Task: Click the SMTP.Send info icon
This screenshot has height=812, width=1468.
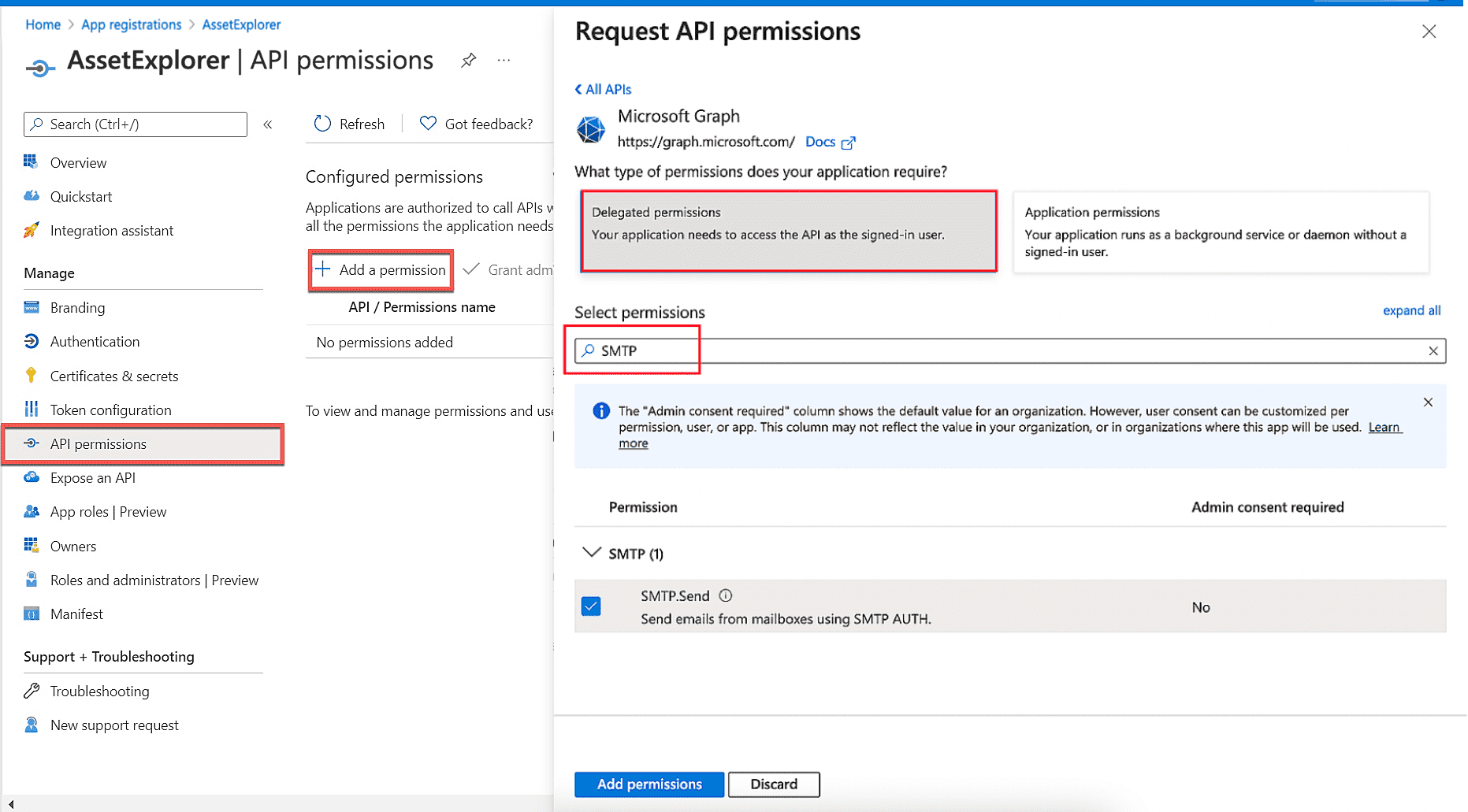Action: tap(726, 595)
